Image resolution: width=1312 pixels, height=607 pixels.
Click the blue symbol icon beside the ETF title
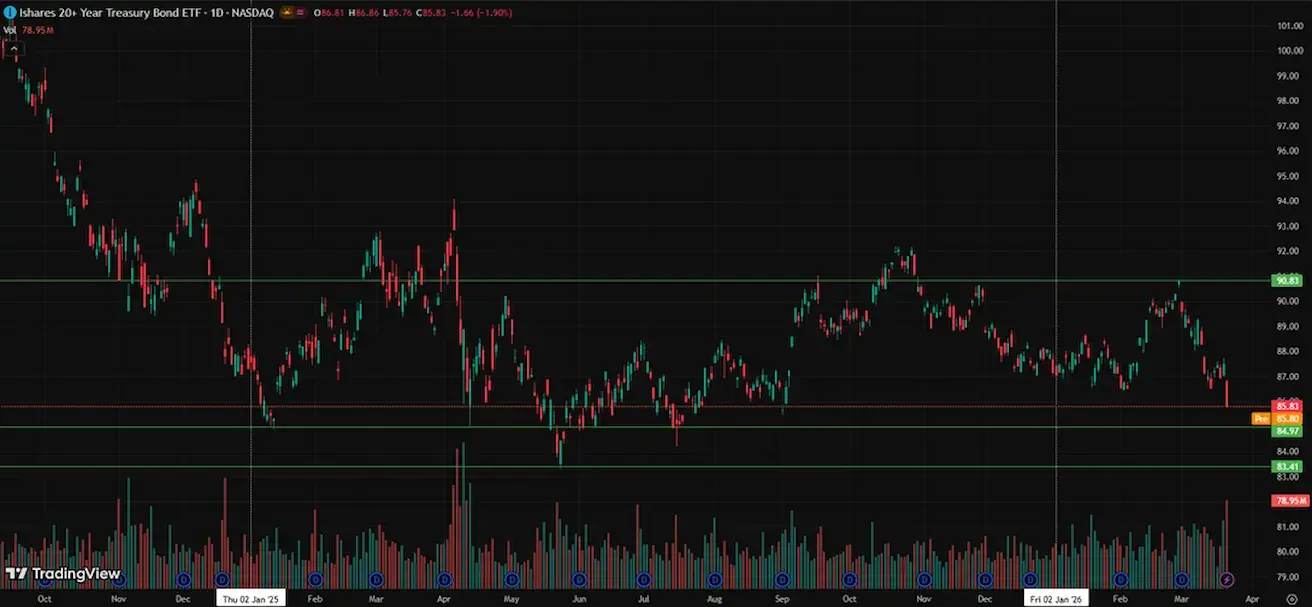(x=8, y=12)
